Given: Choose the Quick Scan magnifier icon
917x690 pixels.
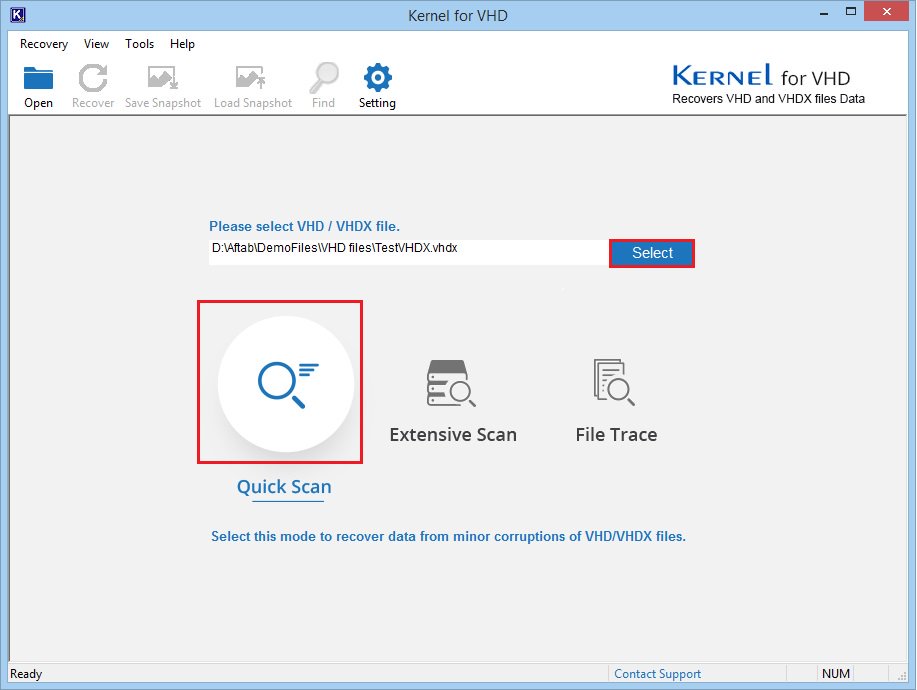Looking at the screenshot, I should coord(286,384).
